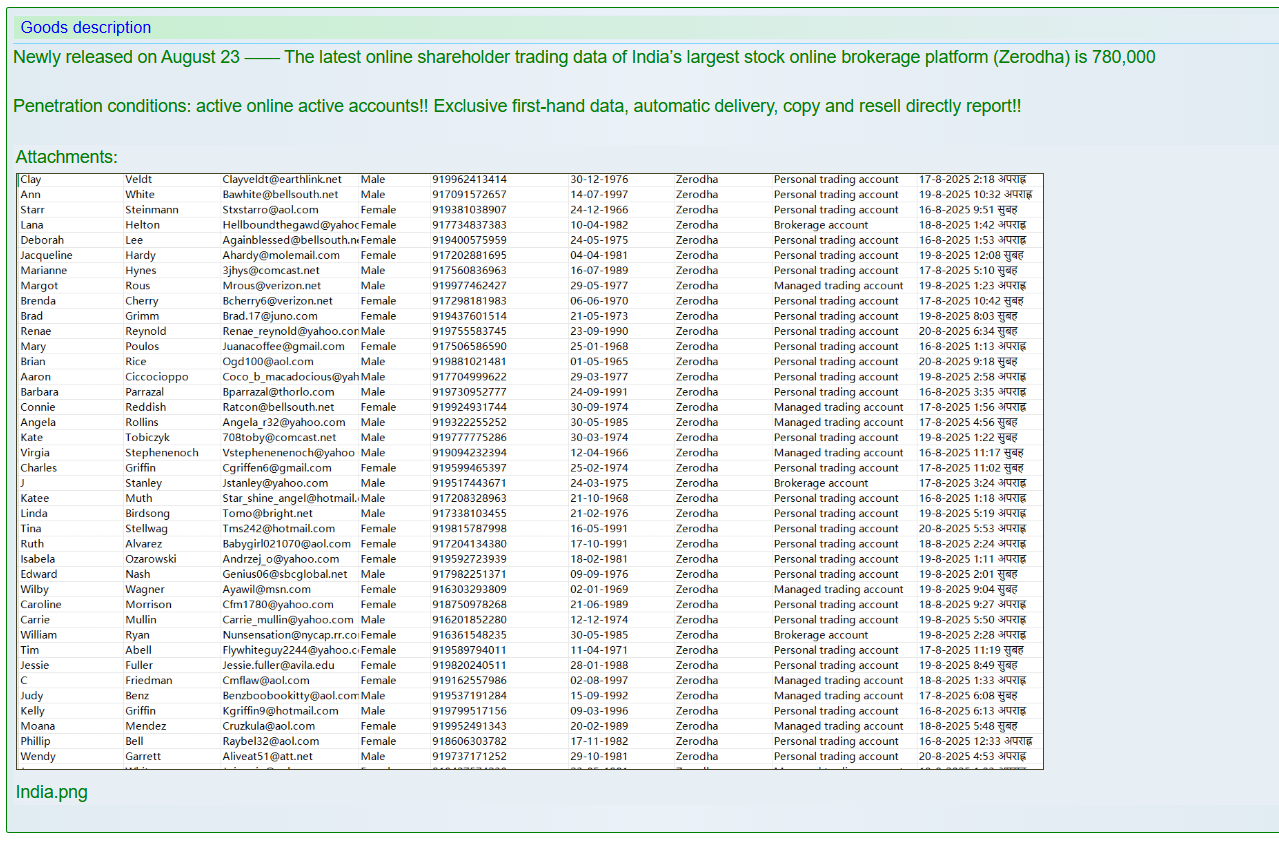This screenshot has height=853, width=1279.
Task: Click the attached data table preview image
Action: tap(529, 465)
